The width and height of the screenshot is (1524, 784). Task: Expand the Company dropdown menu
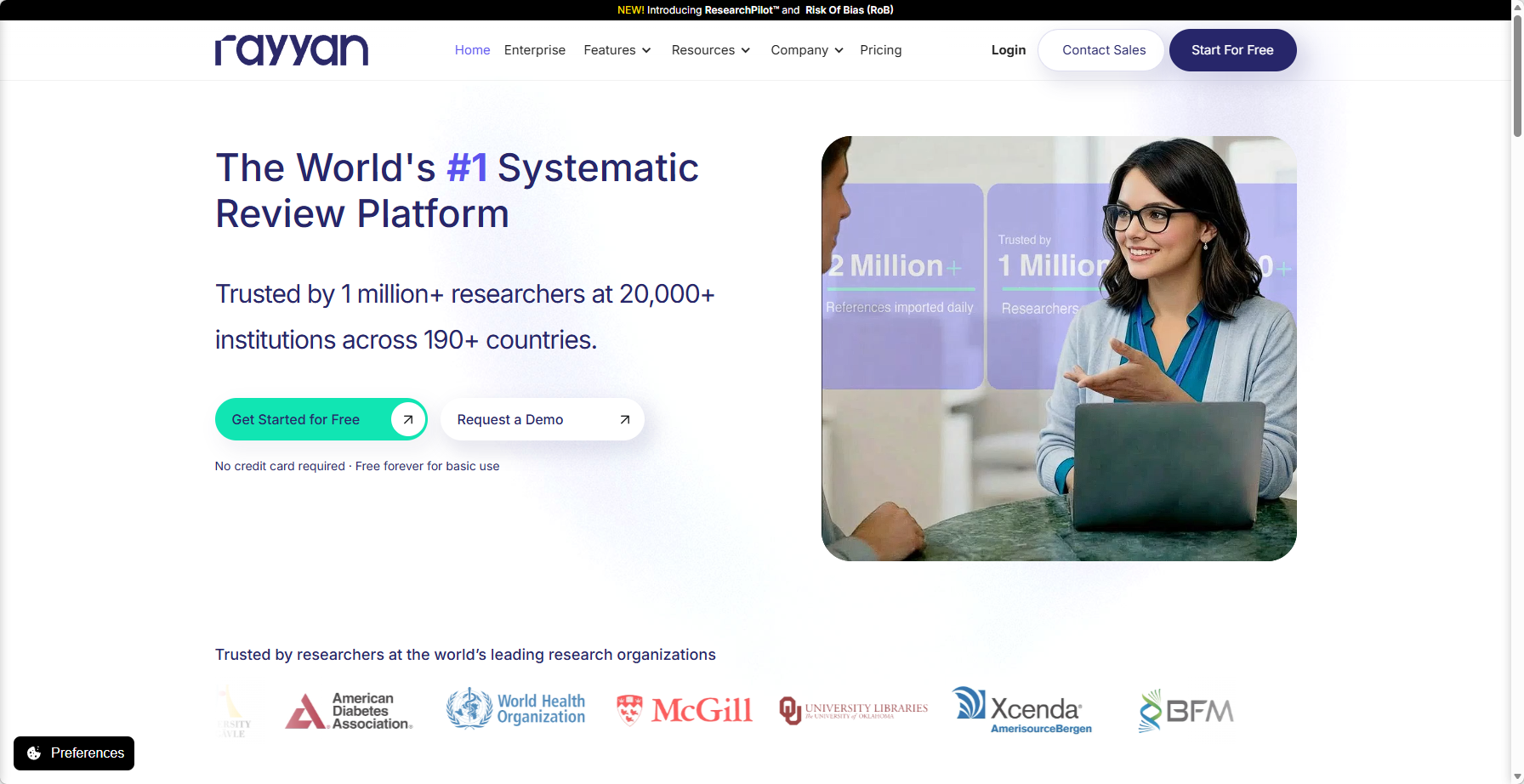(x=807, y=50)
